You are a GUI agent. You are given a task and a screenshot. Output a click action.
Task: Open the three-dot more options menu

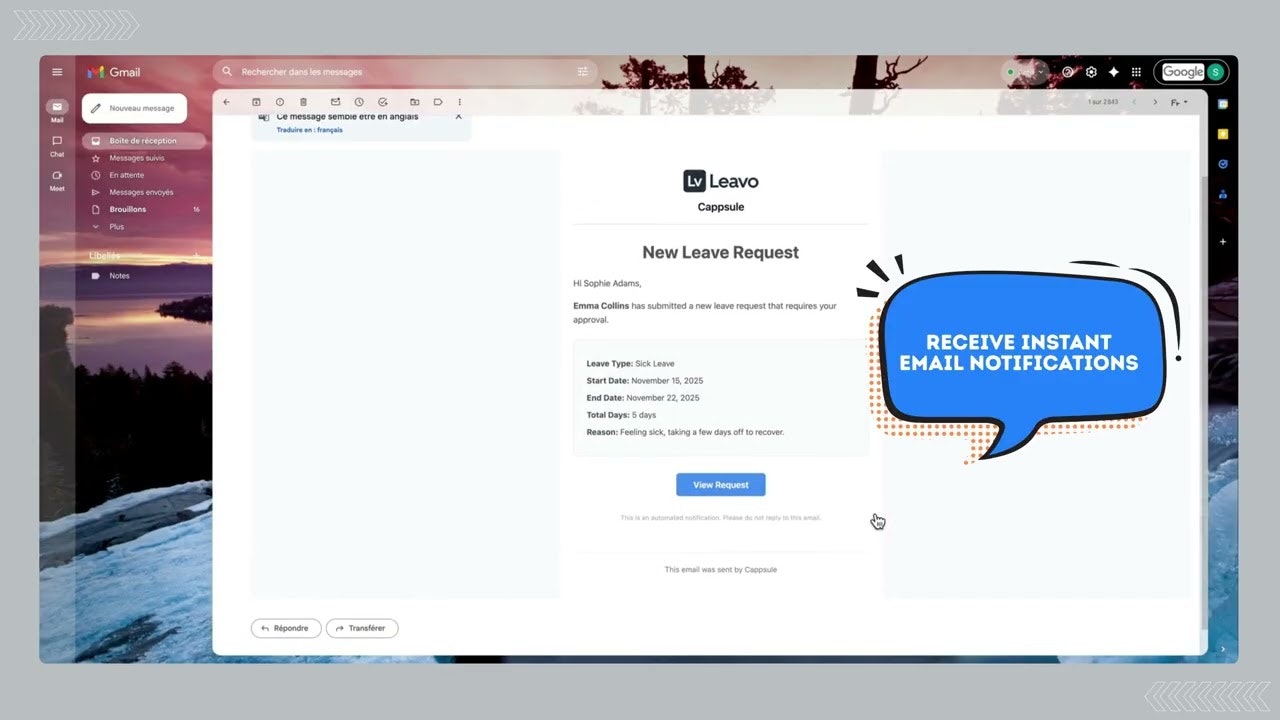click(x=460, y=102)
